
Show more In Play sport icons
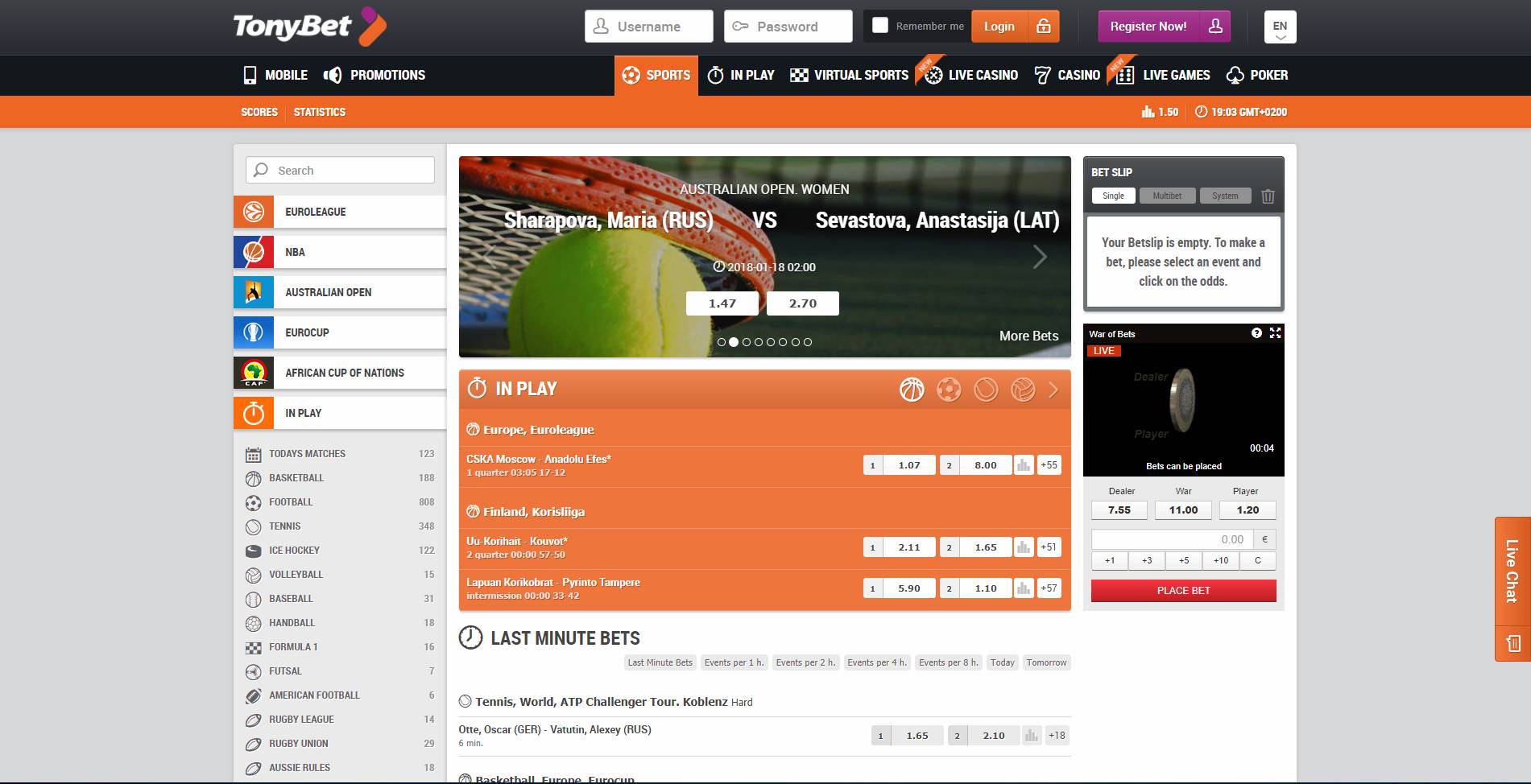point(1053,390)
